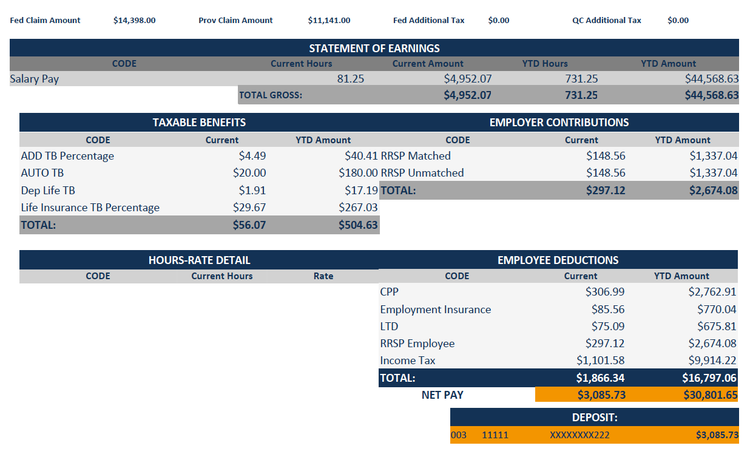Click the QC Additional Tax label
The height and width of the screenshot is (454, 750).
click(607, 20)
